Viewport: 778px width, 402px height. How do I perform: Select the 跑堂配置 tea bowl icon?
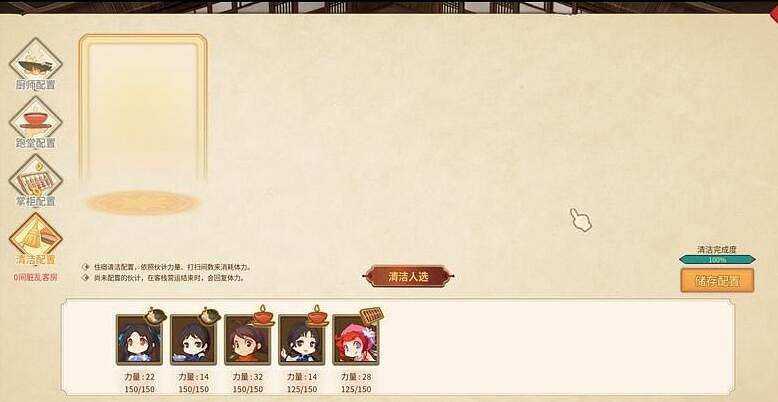36,120
